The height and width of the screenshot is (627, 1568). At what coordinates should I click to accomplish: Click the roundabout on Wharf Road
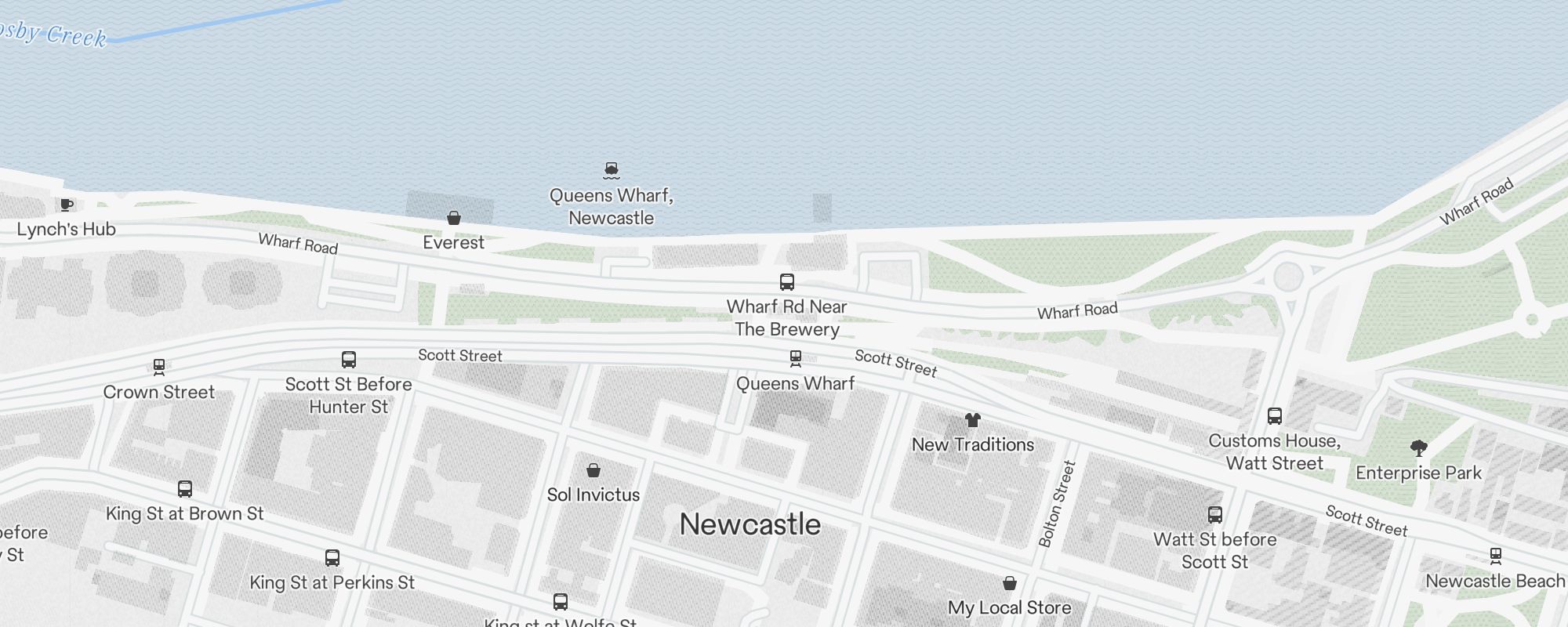point(1287,277)
